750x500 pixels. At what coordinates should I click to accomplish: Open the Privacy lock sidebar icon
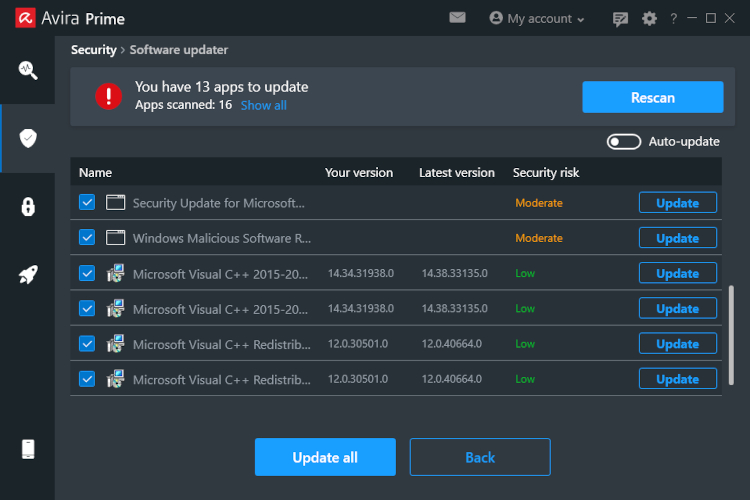28,207
